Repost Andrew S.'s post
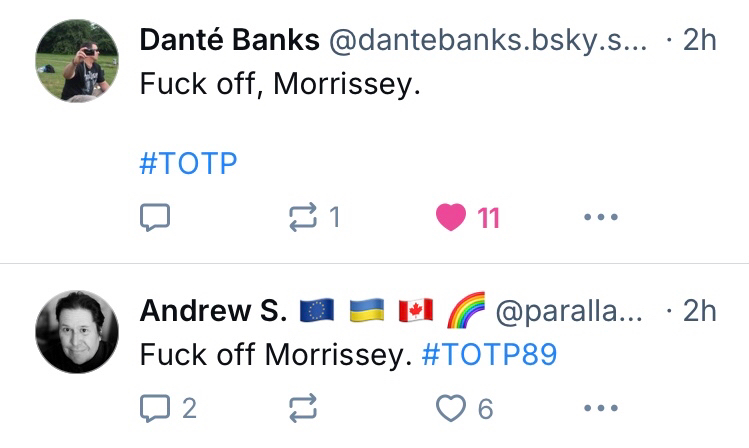This screenshot has height=448, width=749. [303, 407]
